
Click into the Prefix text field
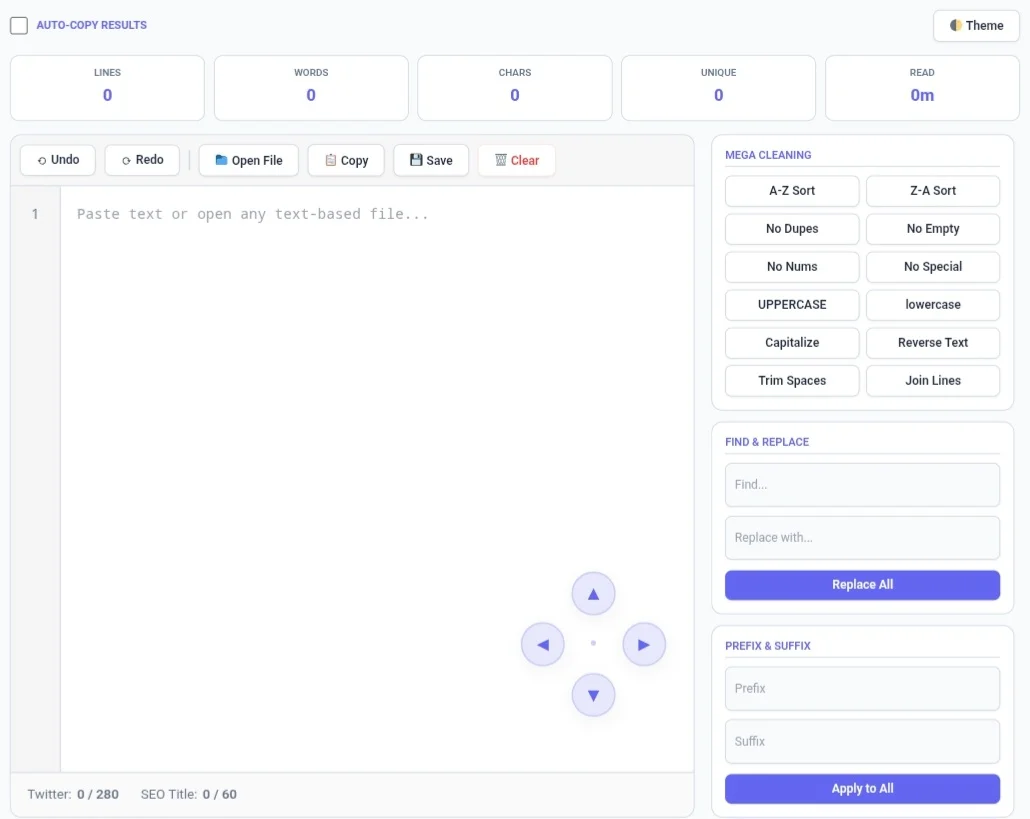862,689
